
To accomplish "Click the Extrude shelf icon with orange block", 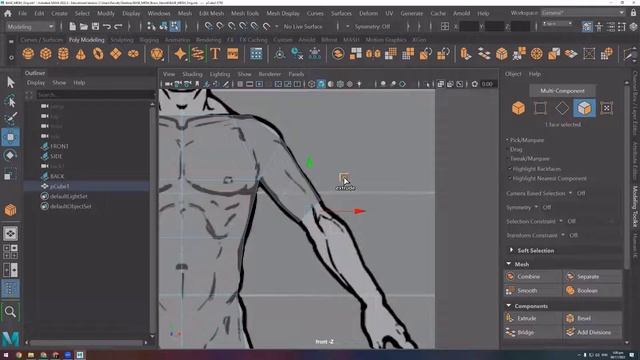I will click(x=465, y=53).
